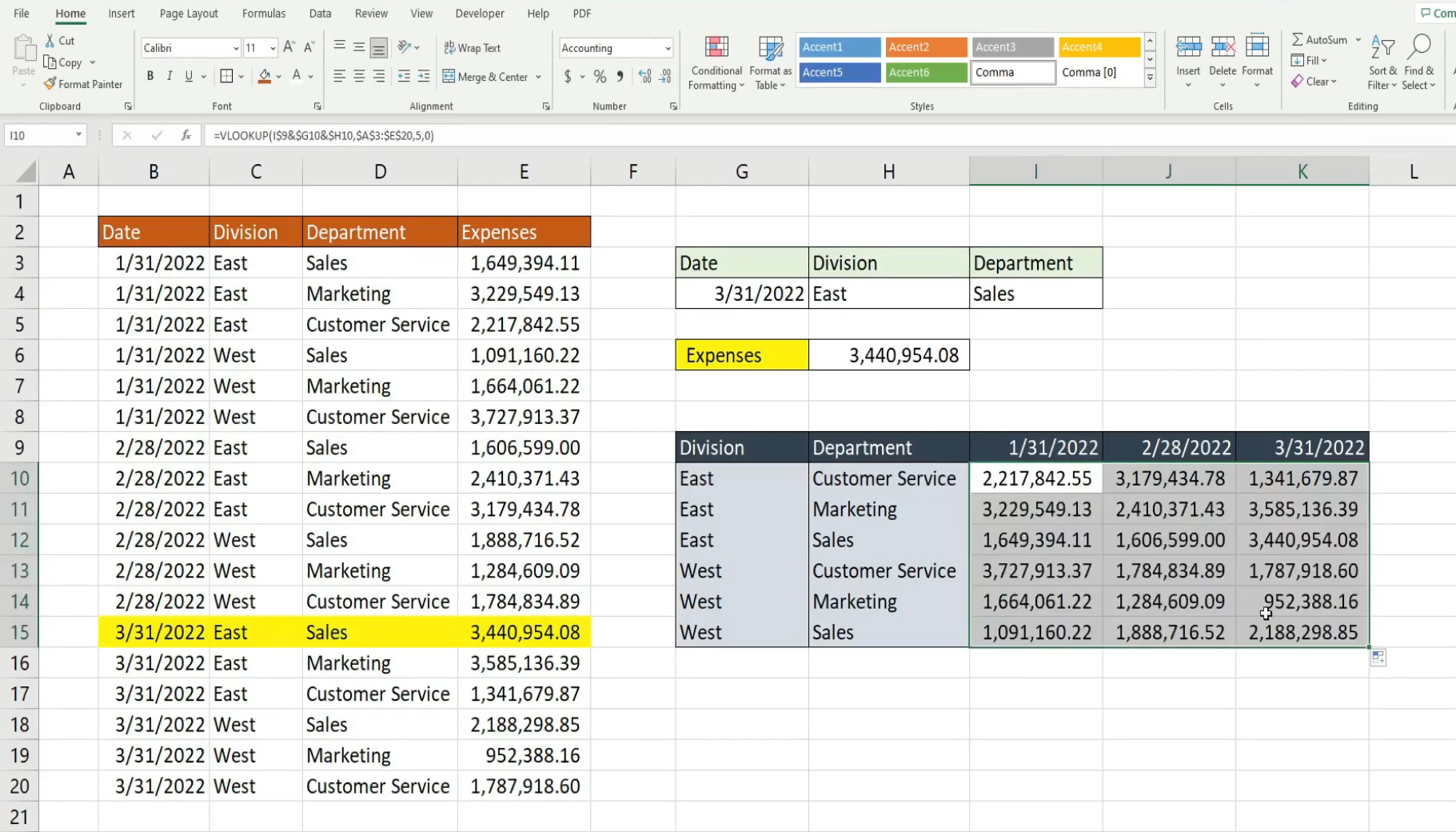Image resolution: width=1456 pixels, height=832 pixels.
Task: Apply Comma Style number format
Action: coord(620,77)
